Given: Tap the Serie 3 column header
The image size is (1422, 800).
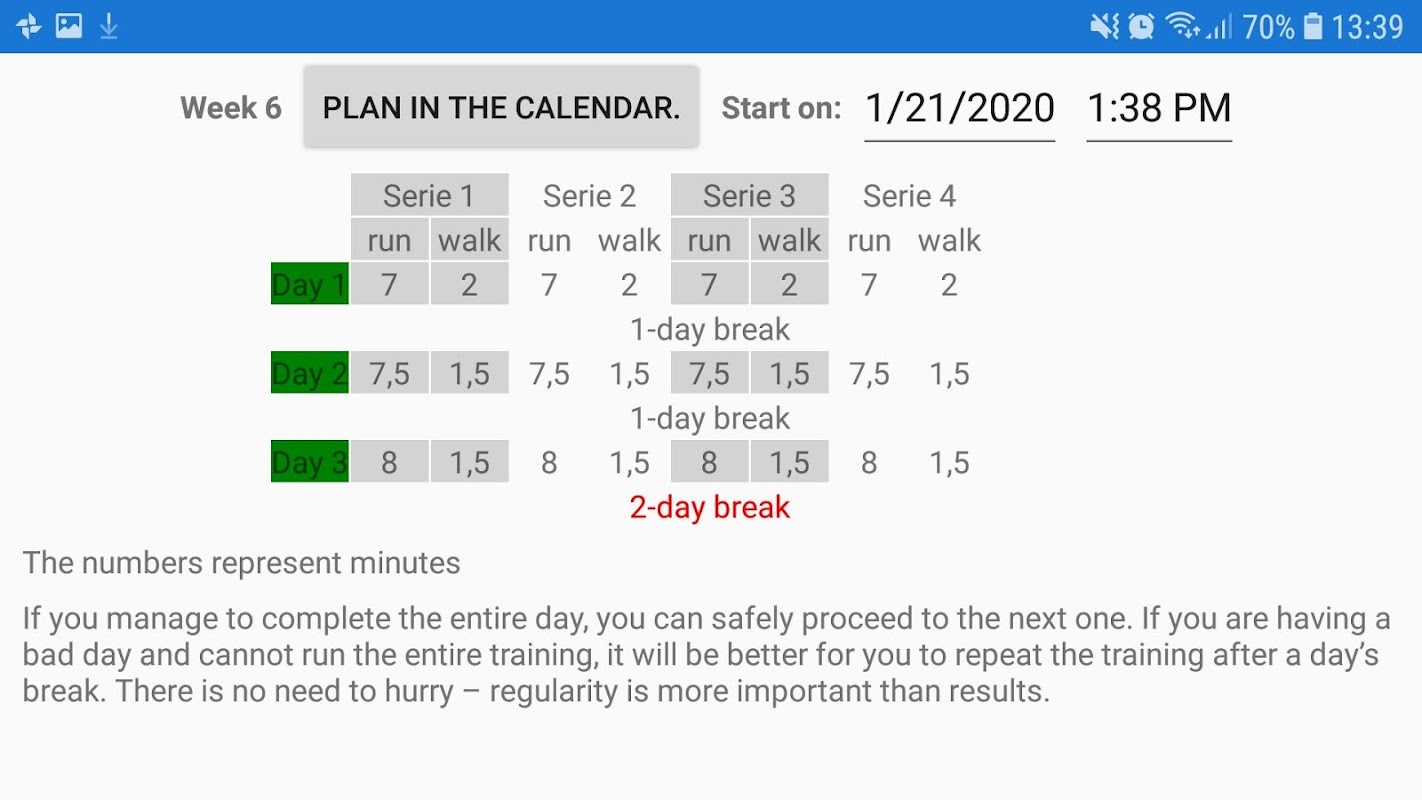Looking at the screenshot, I should click(x=749, y=195).
